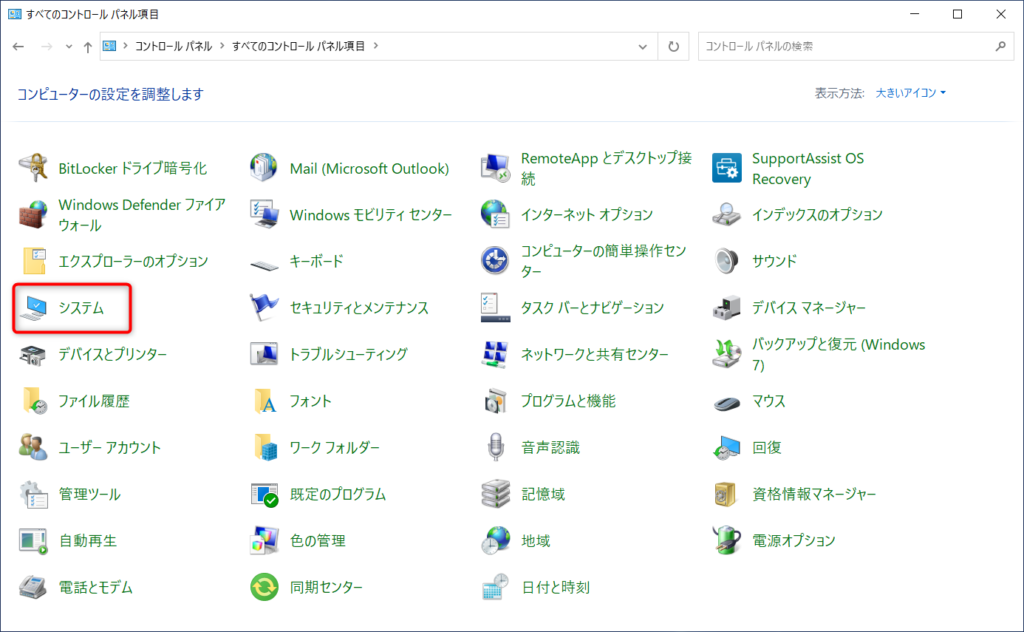The image size is (1024, 632).
Task: Open the インデックスのオプション icon
Action: click(x=726, y=215)
